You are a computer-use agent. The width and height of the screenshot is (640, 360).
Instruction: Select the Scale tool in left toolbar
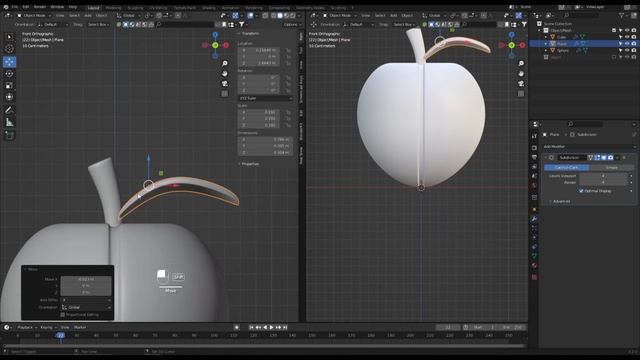[9, 86]
